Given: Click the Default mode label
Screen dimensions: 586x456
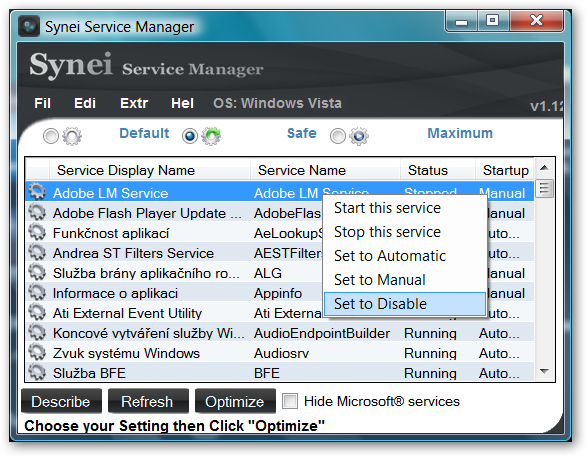Looking at the screenshot, I should tap(144, 133).
